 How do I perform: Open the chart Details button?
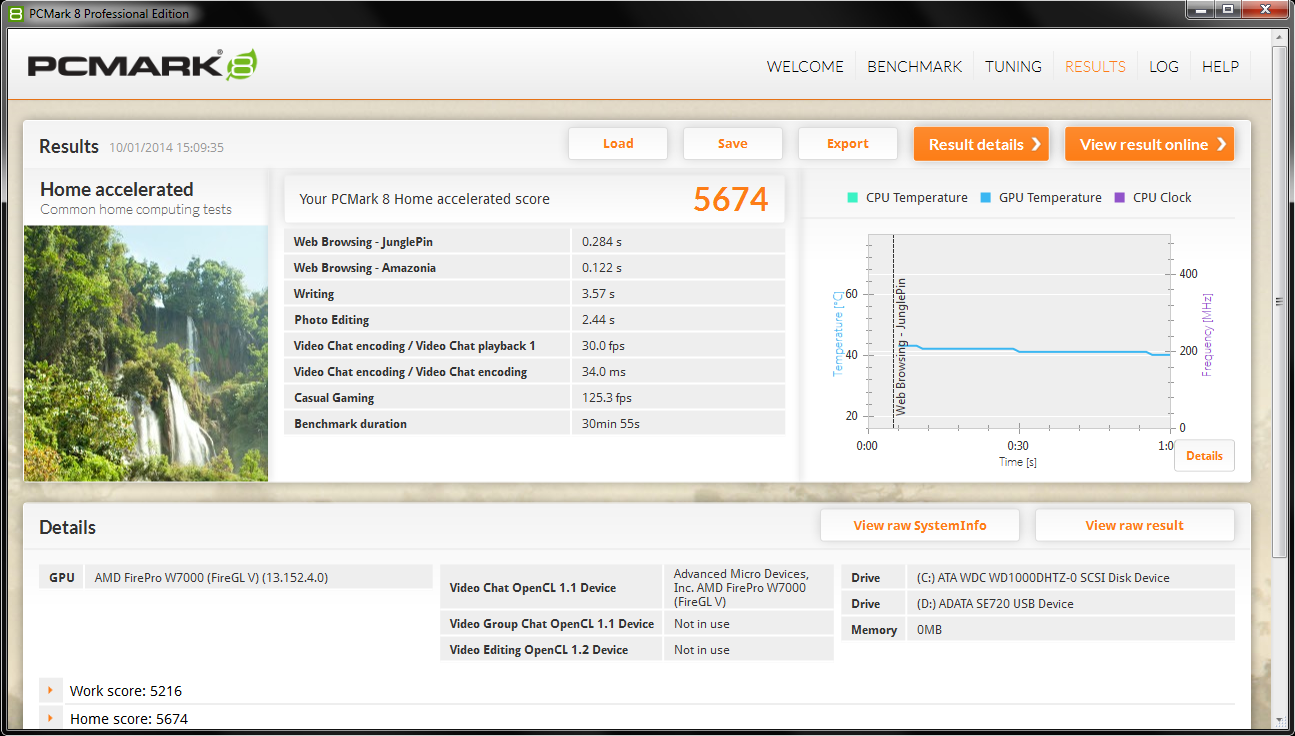(1204, 456)
